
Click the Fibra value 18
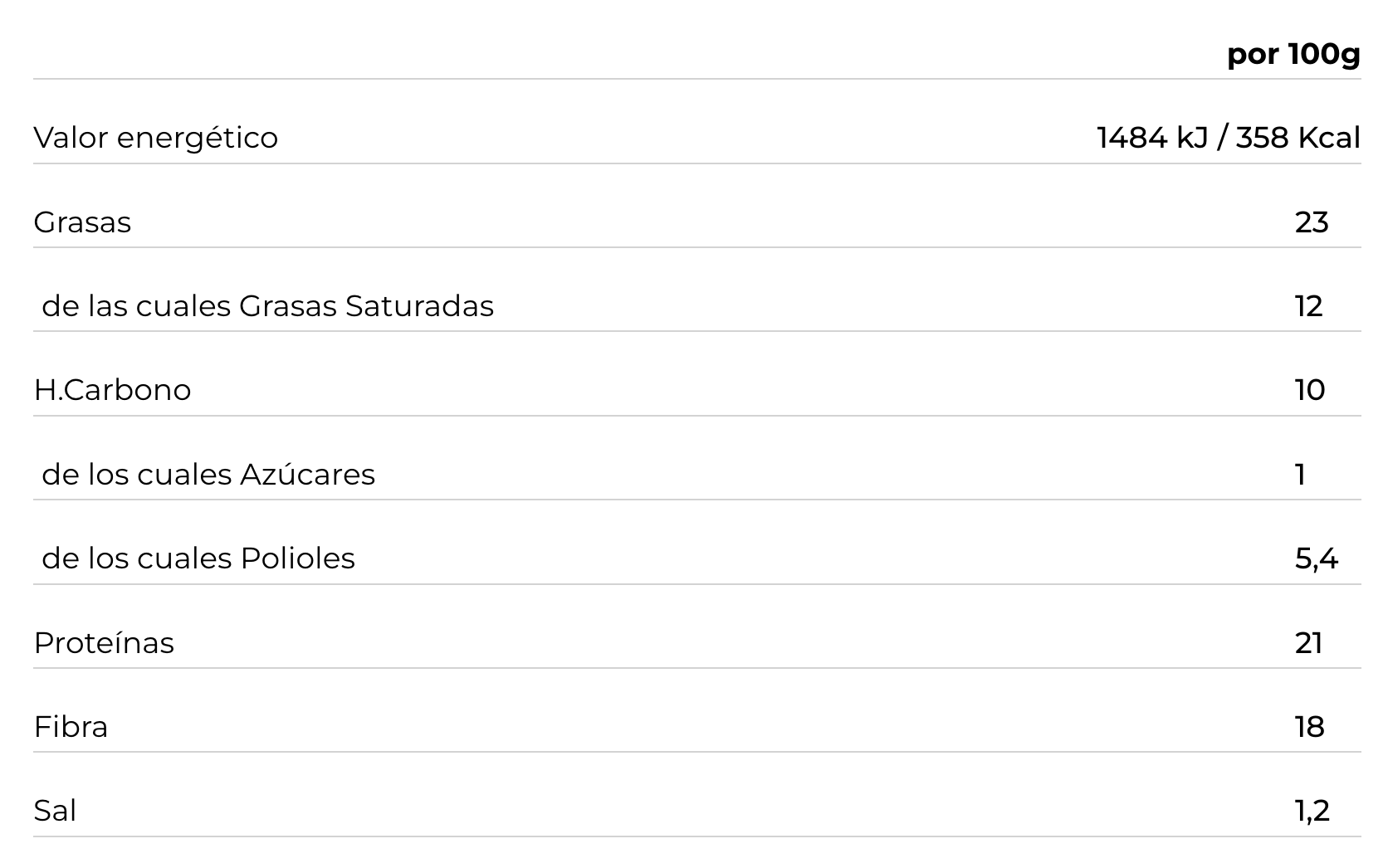point(1309,727)
